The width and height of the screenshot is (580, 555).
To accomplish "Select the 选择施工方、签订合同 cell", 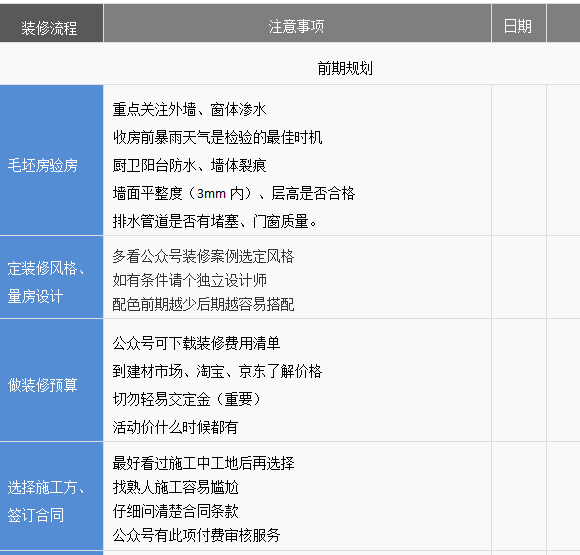I will pyautogui.click(x=51, y=496).
